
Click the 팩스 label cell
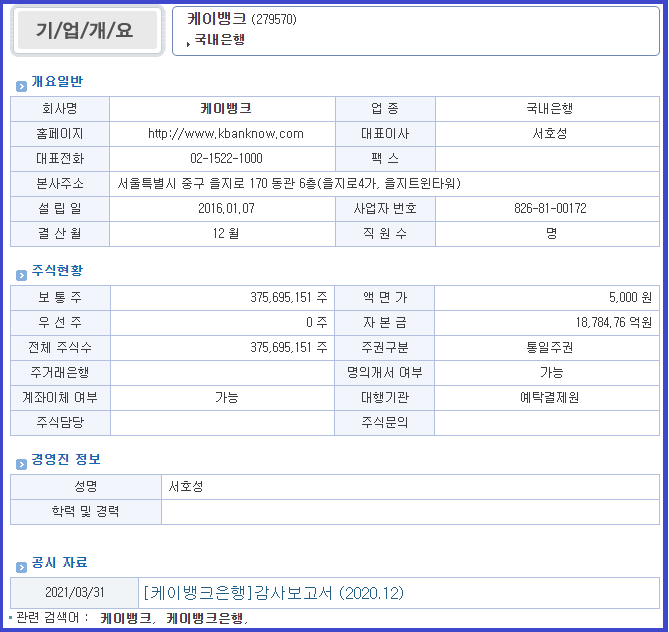385,159
